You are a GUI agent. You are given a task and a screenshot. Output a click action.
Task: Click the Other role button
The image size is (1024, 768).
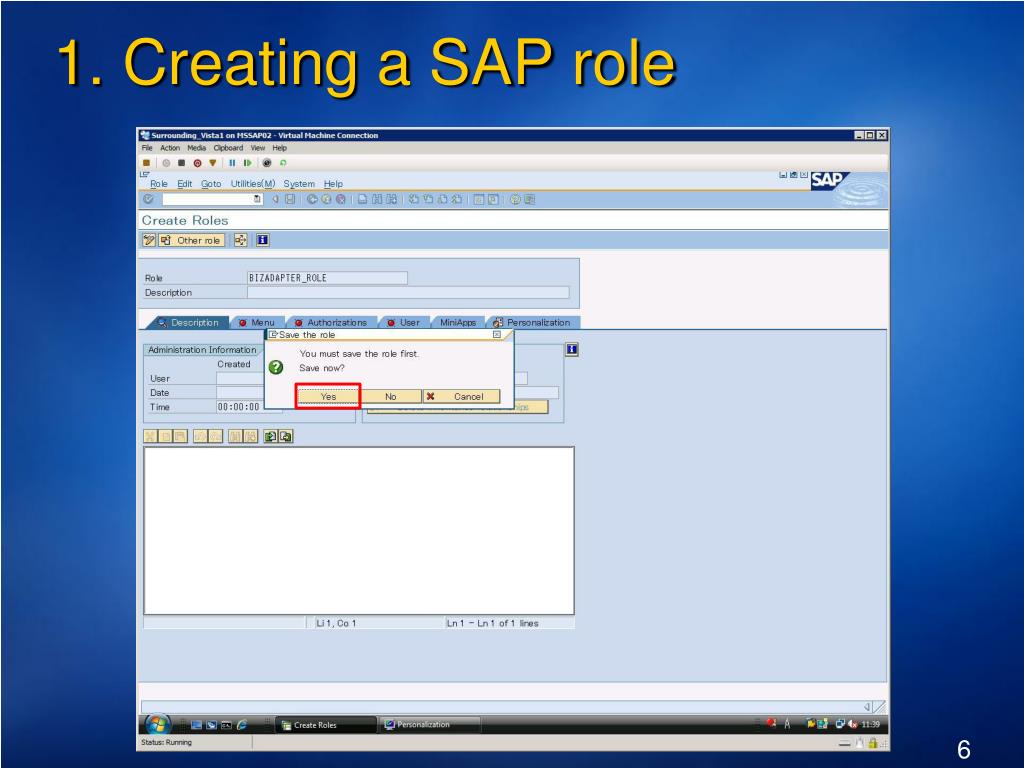(x=191, y=240)
